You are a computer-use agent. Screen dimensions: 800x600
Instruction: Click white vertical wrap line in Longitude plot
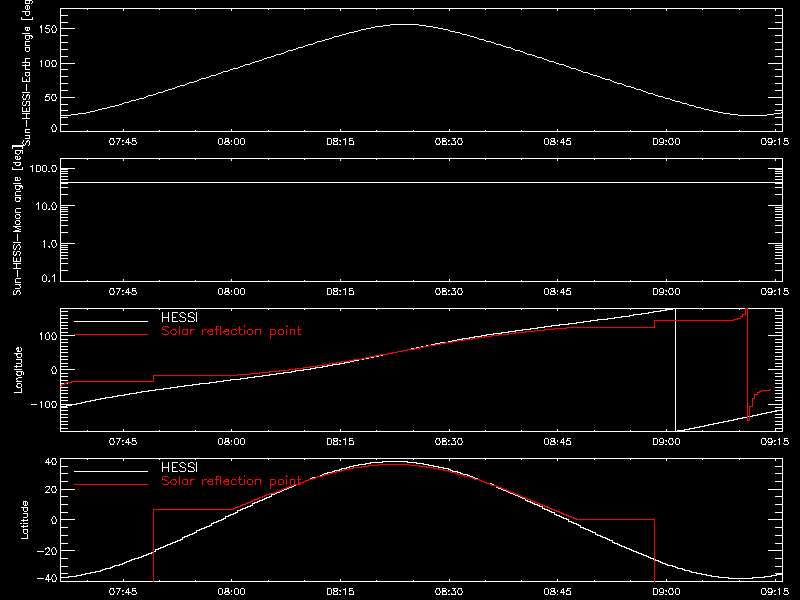point(676,370)
